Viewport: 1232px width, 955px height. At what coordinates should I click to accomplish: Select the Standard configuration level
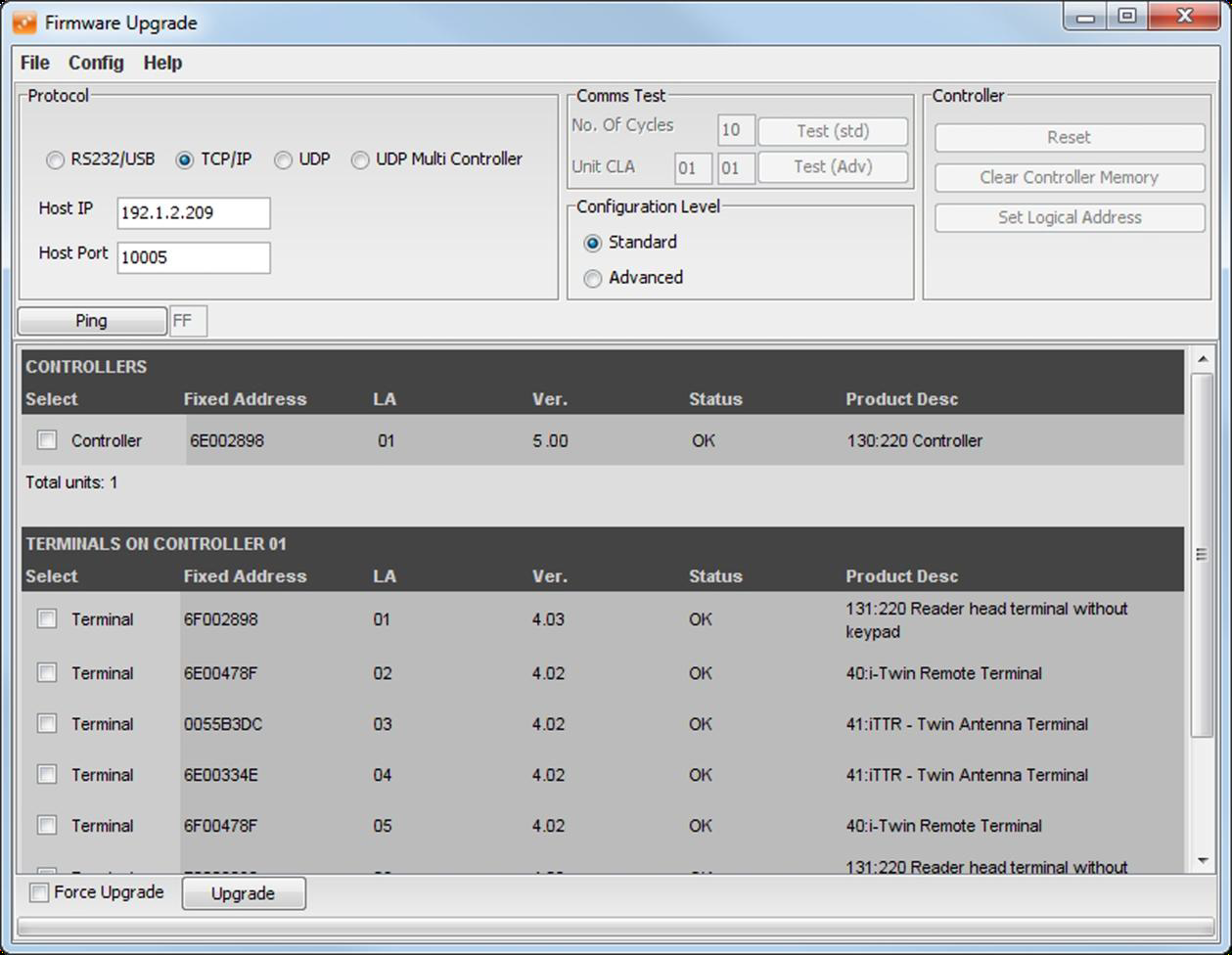(592, 242)
